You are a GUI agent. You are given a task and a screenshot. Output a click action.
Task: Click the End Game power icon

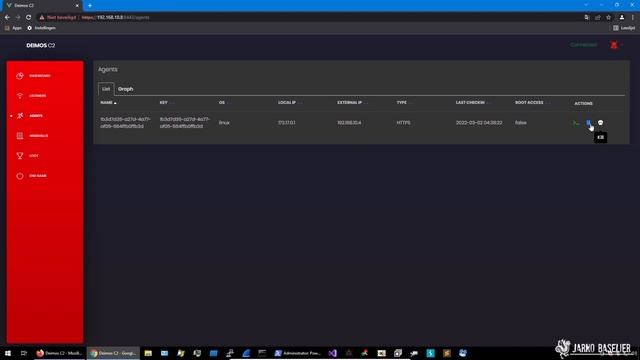click(x=20, y=176)
